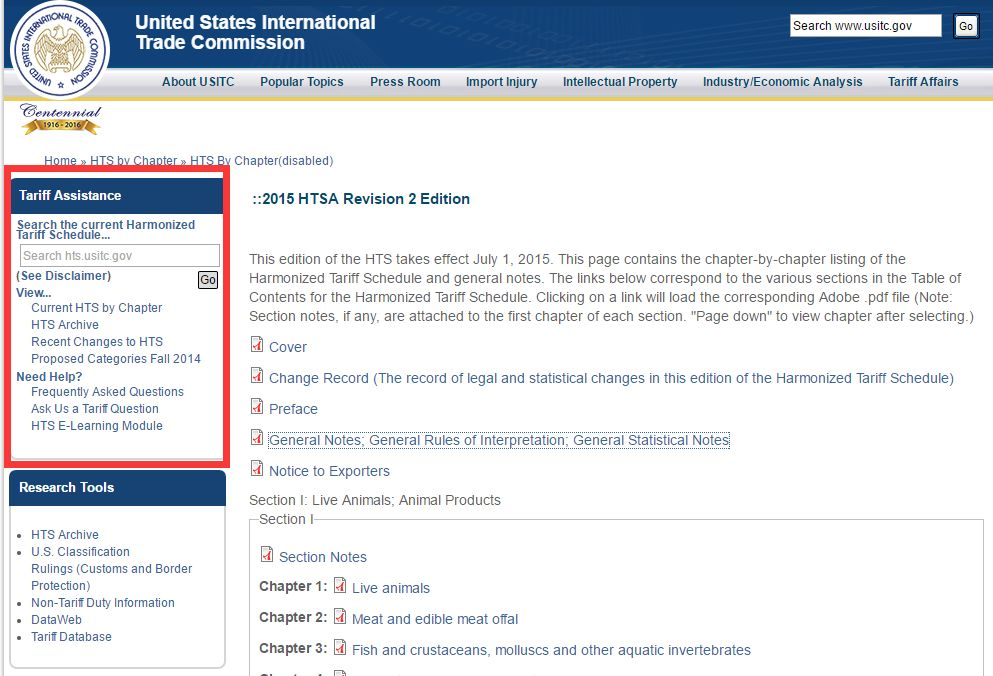Open Meat and edible meat offal link

(435, 619)
